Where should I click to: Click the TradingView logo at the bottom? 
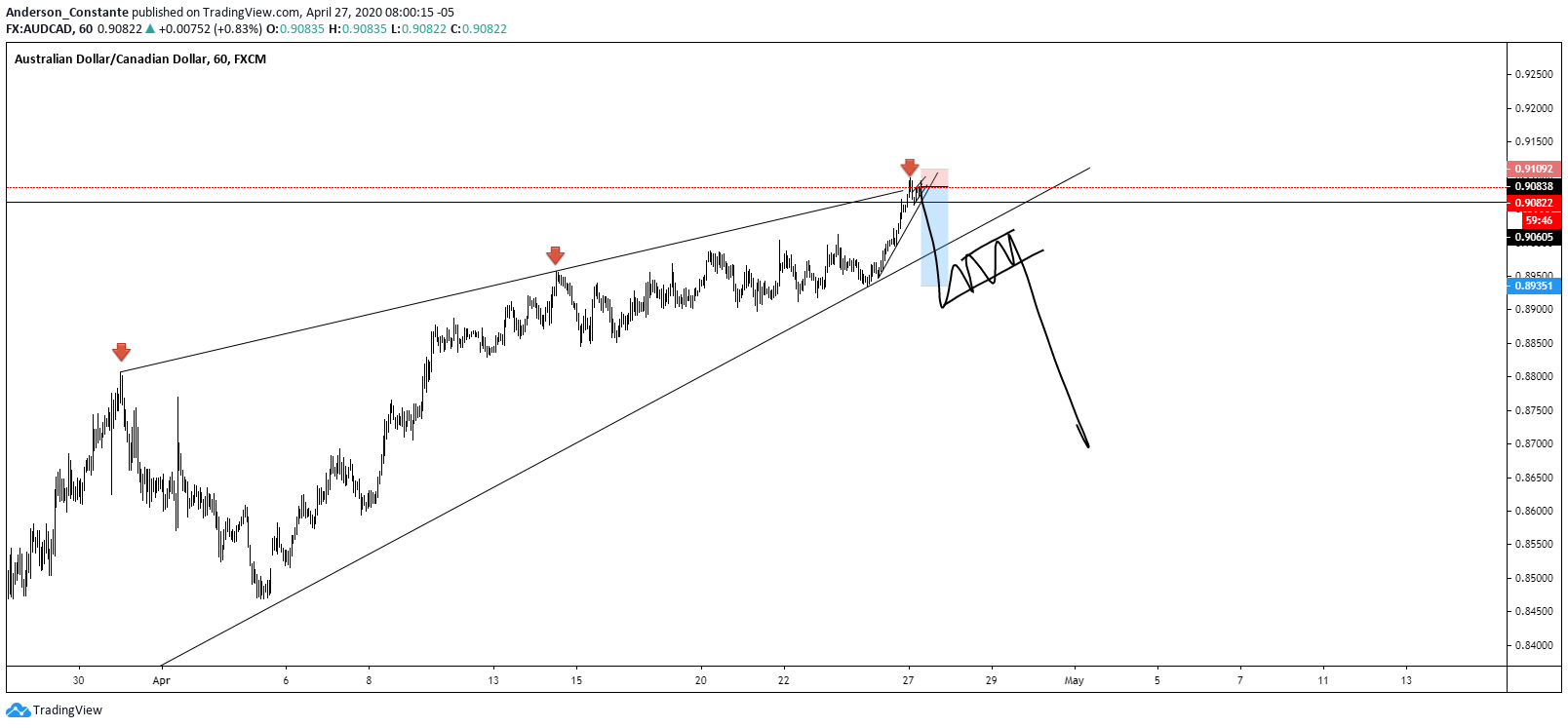(54, 710)
